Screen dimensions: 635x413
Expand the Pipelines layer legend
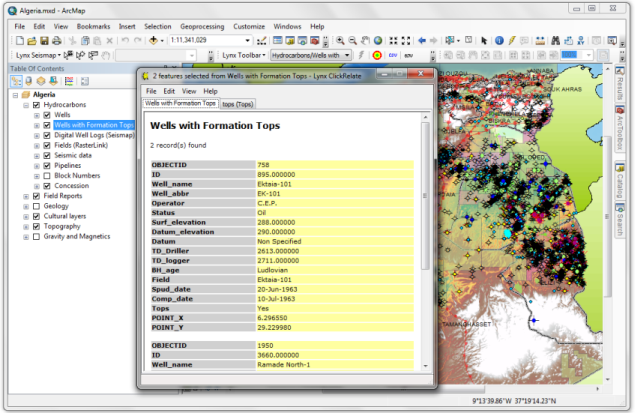coord(36,166)
